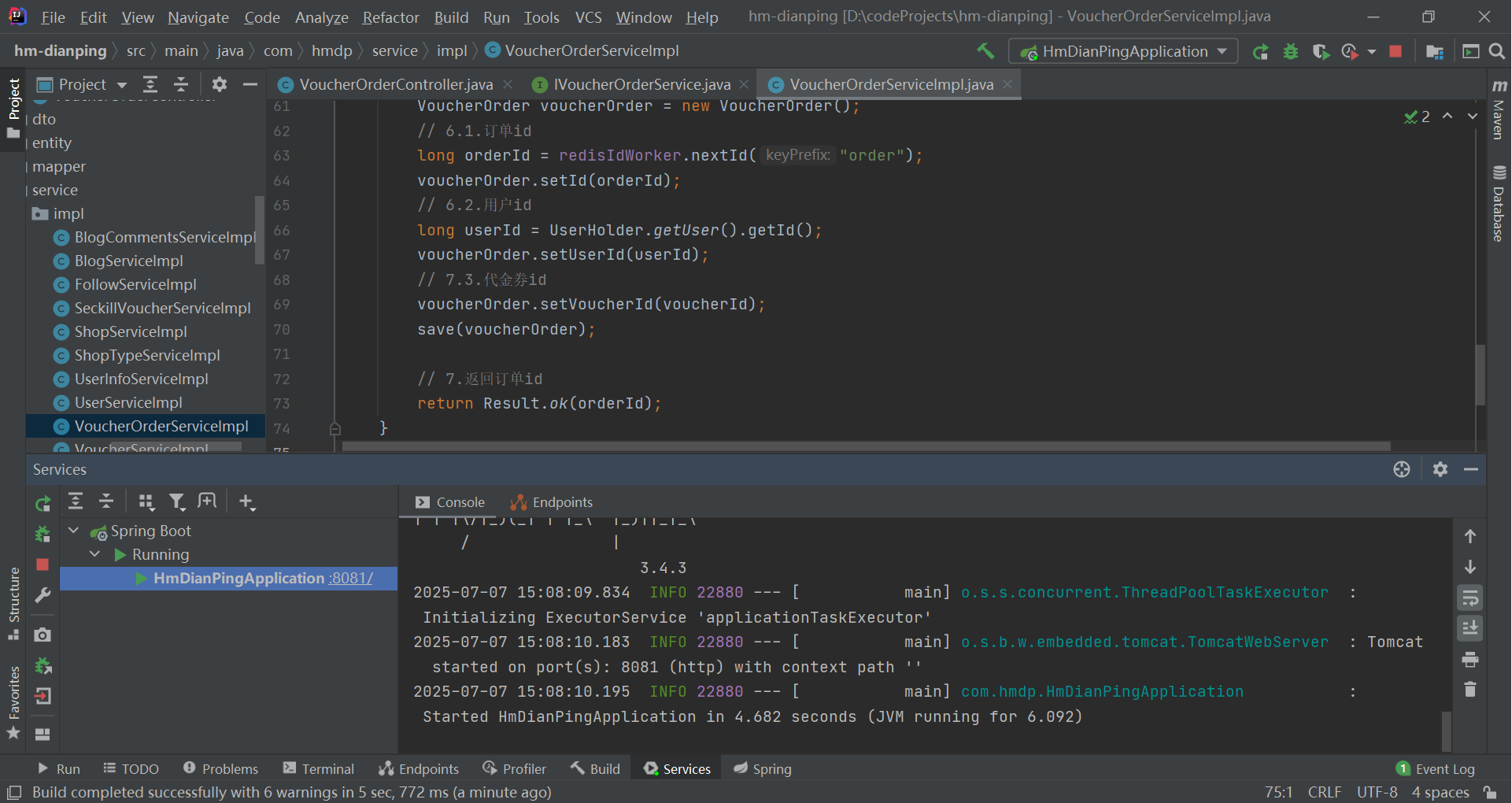
Task: Open the Search Everywhere magnifier
Action: 1497,51
